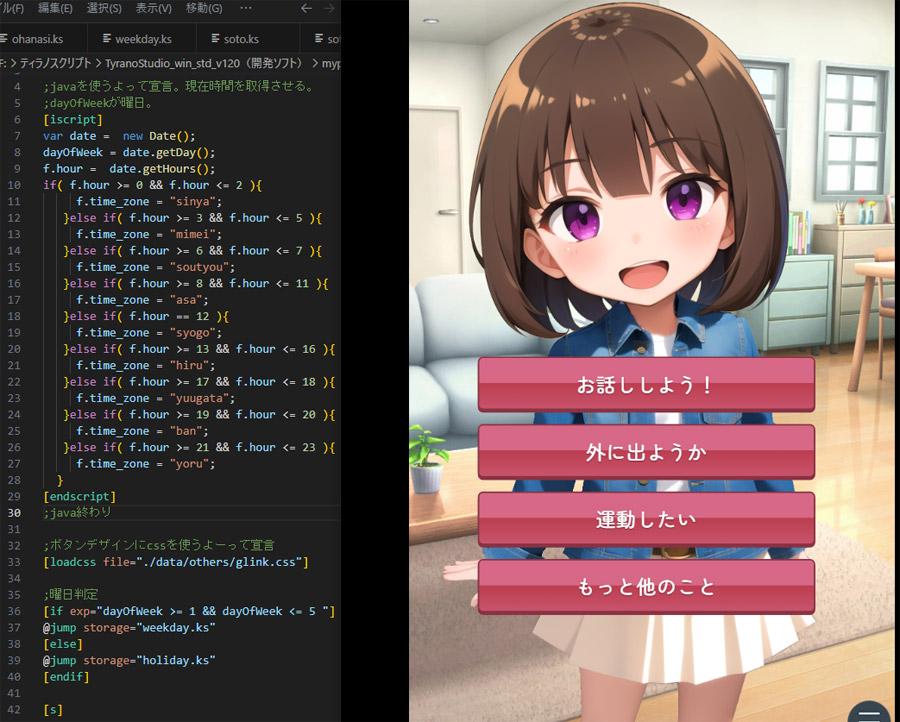Click "holiday.ks" in the jump on line 39
The image size is (900, 722).
pos(176,661)
